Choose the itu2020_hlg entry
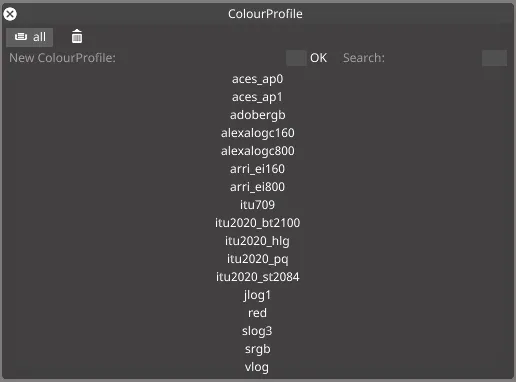 [258, 241]
